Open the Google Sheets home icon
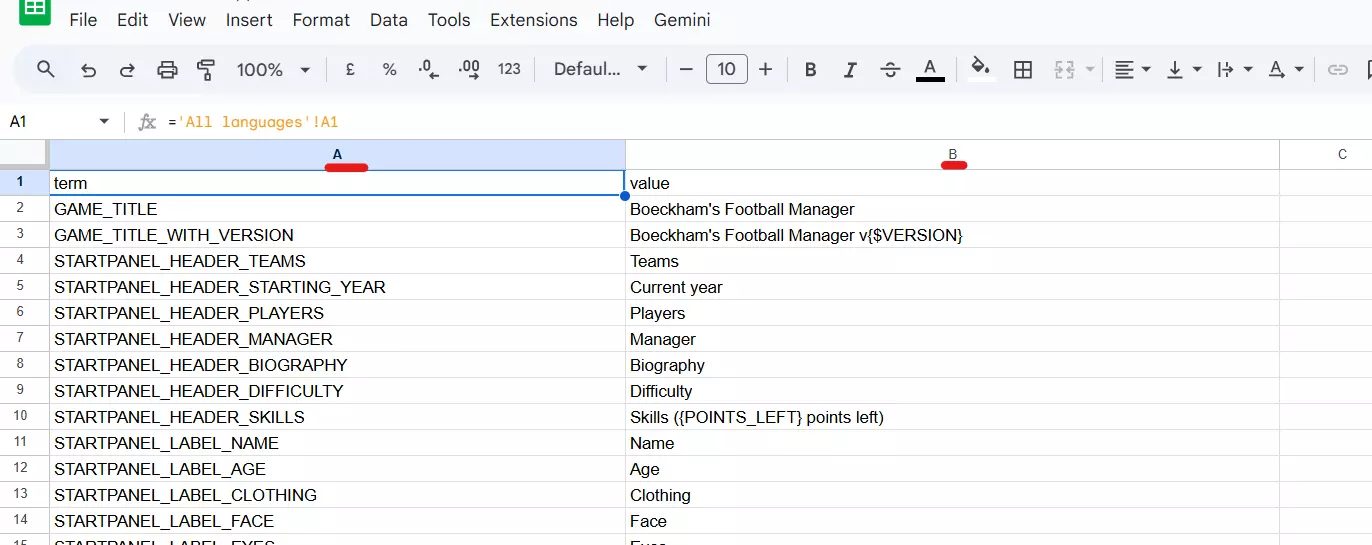 pos(35,10)
